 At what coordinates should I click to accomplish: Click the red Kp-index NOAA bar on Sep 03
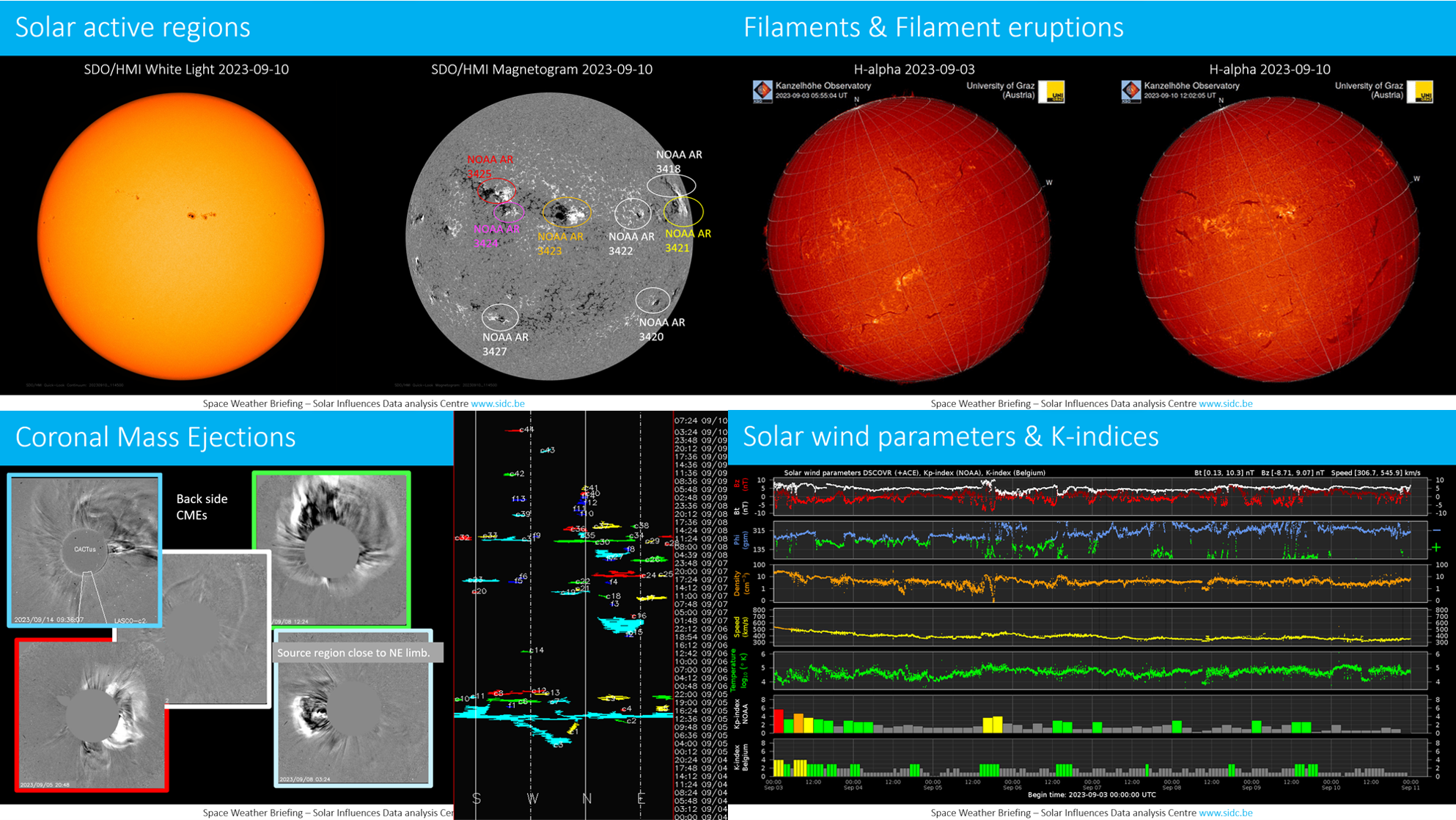(779, 721)
